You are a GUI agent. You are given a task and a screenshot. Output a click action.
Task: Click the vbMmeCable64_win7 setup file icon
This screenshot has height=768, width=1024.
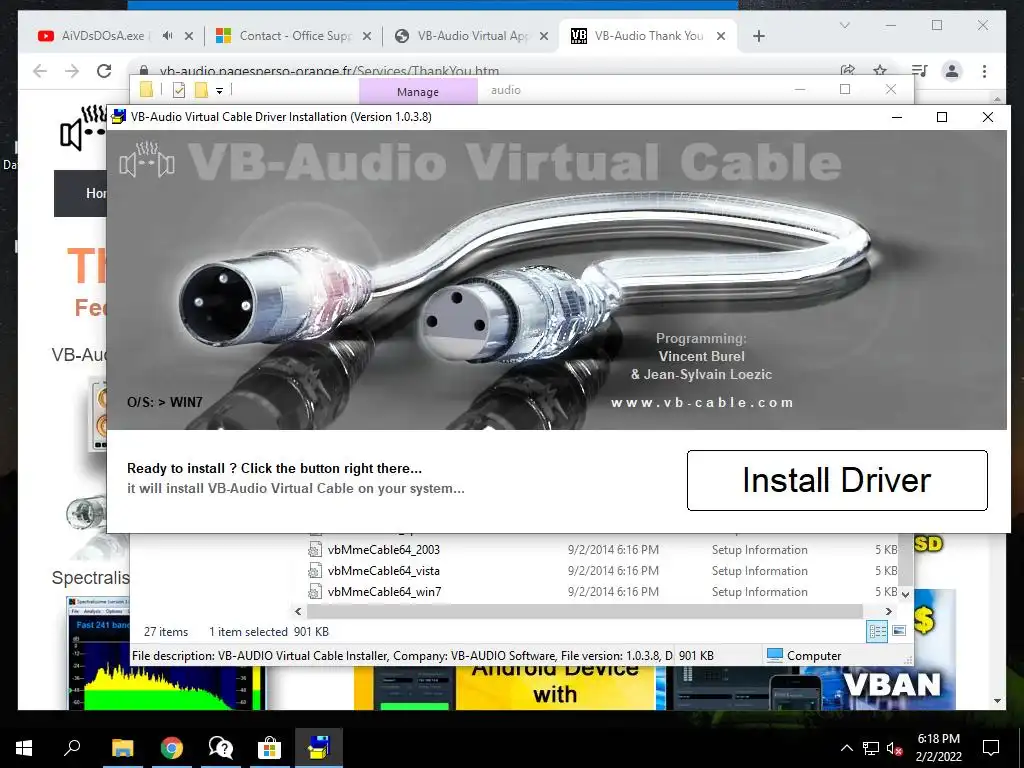(315, 592)
